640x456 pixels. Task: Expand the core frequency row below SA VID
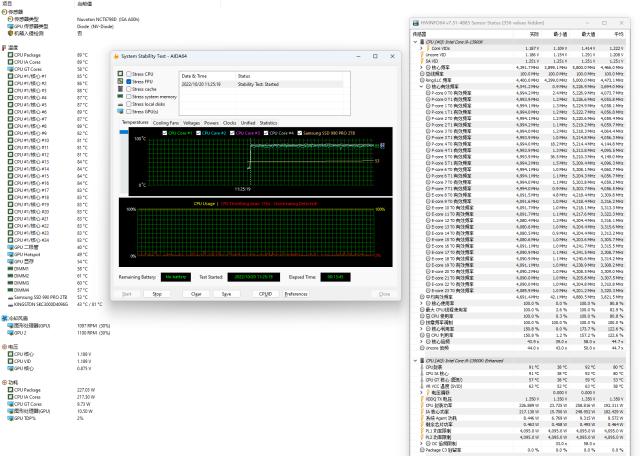[422, 67]
